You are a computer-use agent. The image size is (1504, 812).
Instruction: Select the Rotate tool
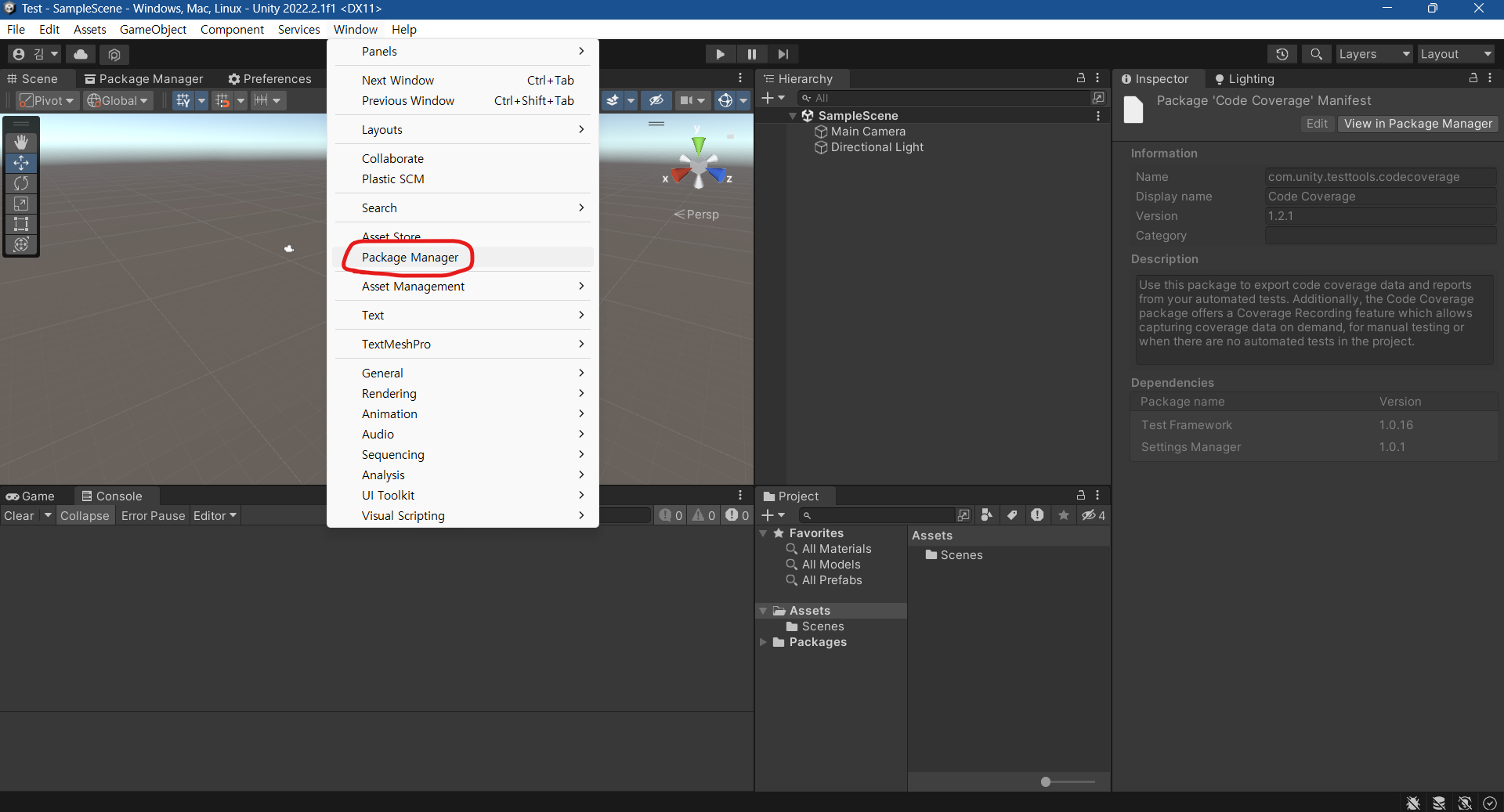point(21,183)
